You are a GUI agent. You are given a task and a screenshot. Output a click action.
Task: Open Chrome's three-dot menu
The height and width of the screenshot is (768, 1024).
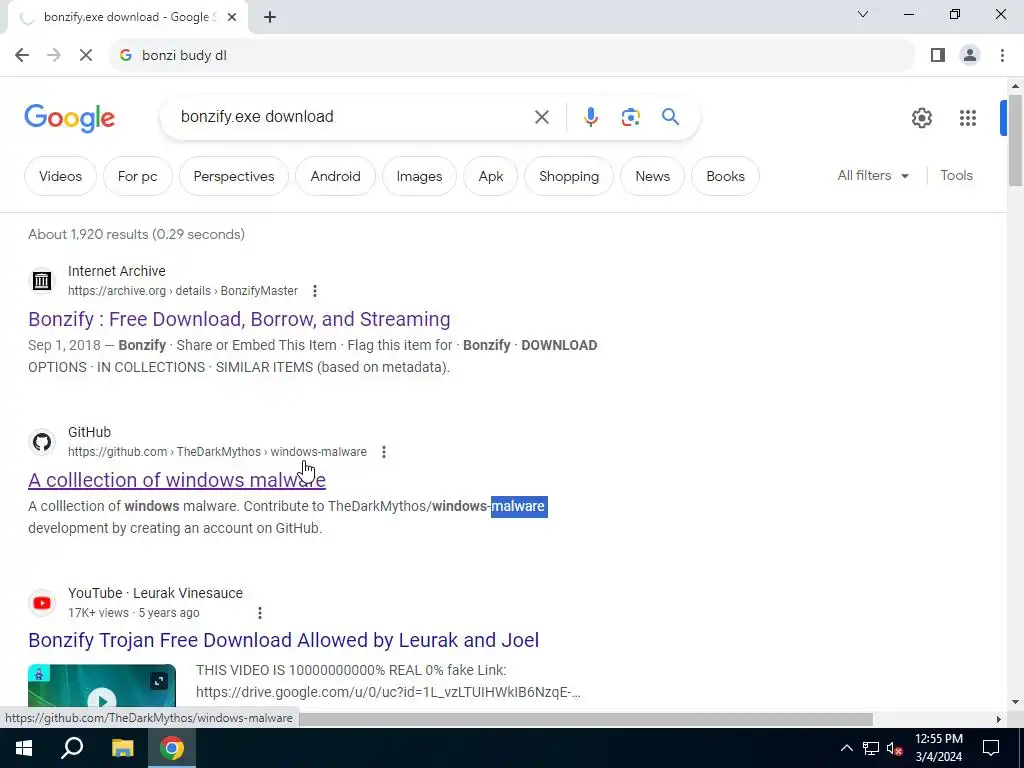coord(1002,56)
